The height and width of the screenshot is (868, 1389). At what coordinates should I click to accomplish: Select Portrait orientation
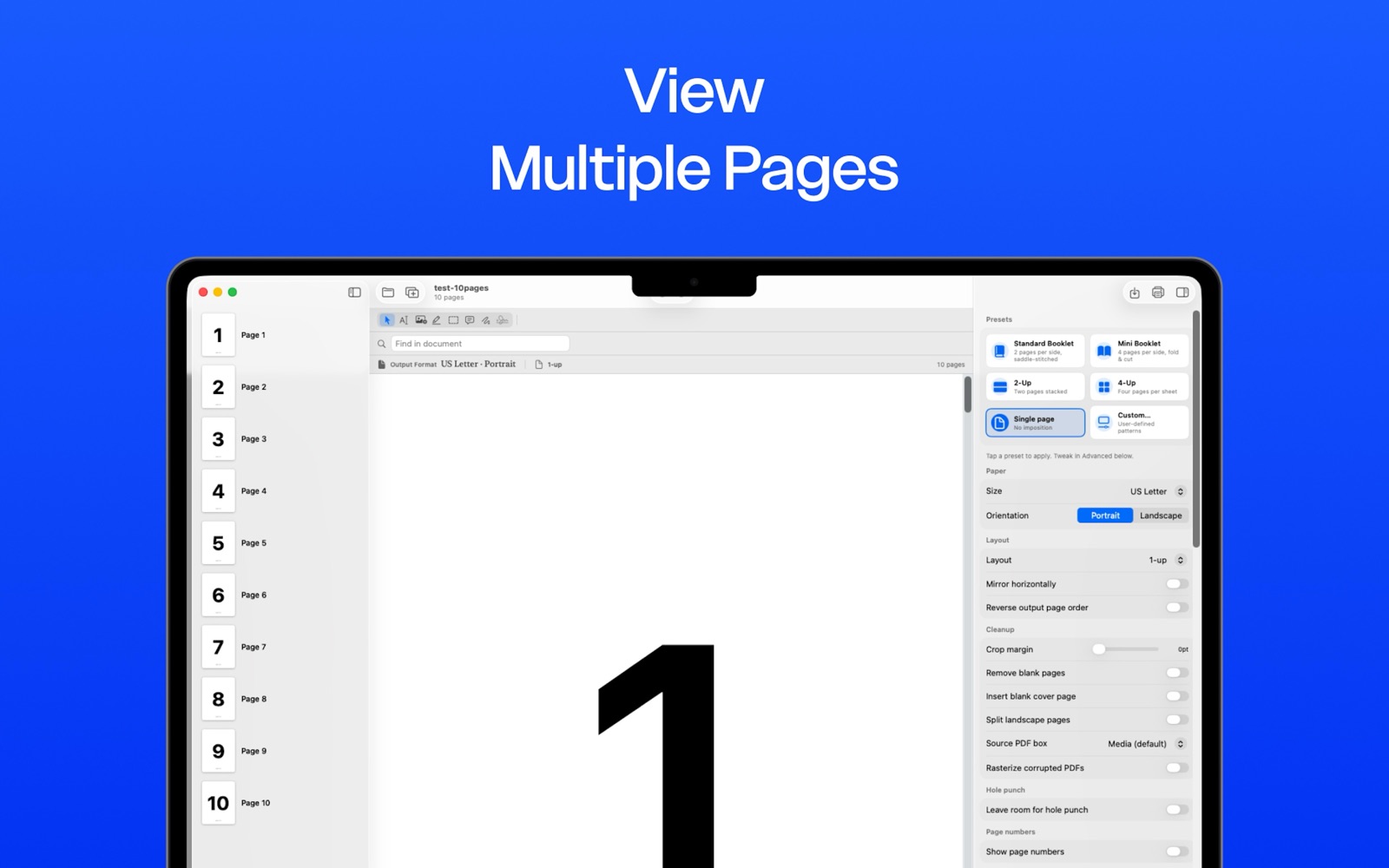tap(1105, 516)
